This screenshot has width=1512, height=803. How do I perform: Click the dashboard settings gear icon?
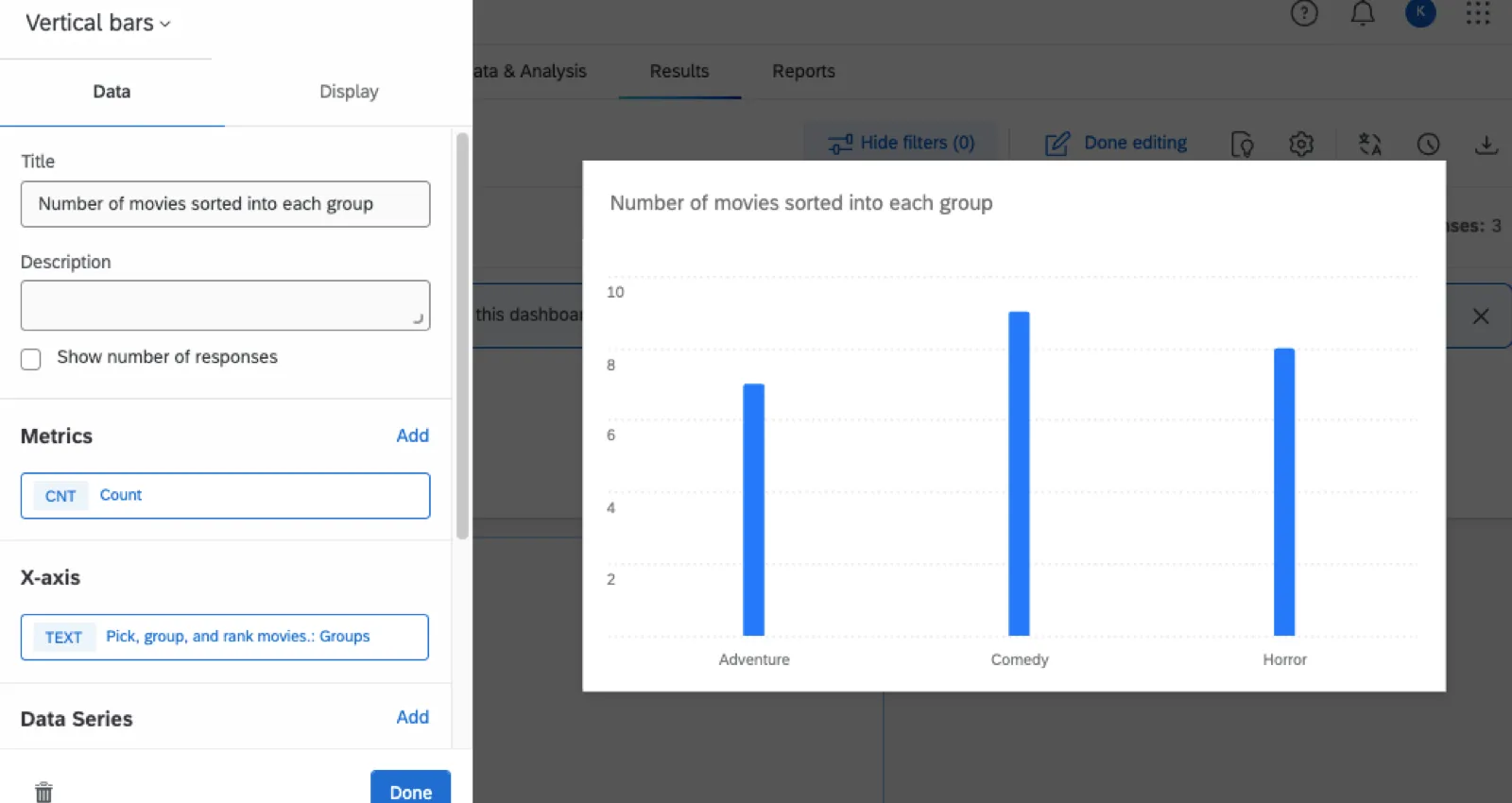[x=1301, y=144]
